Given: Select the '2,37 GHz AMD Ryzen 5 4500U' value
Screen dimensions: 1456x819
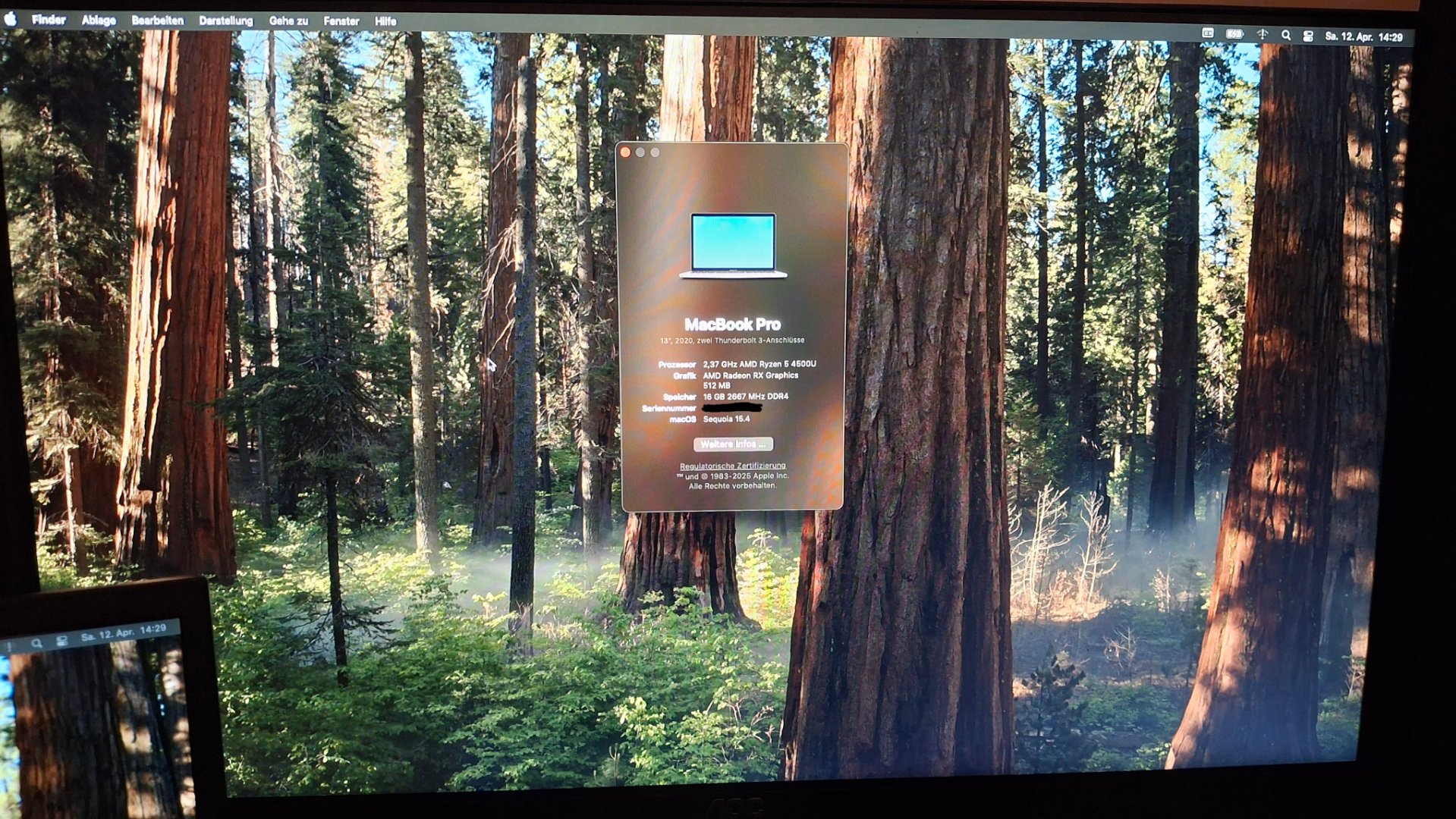Looking at the screenshot, I should click(759, 364).
